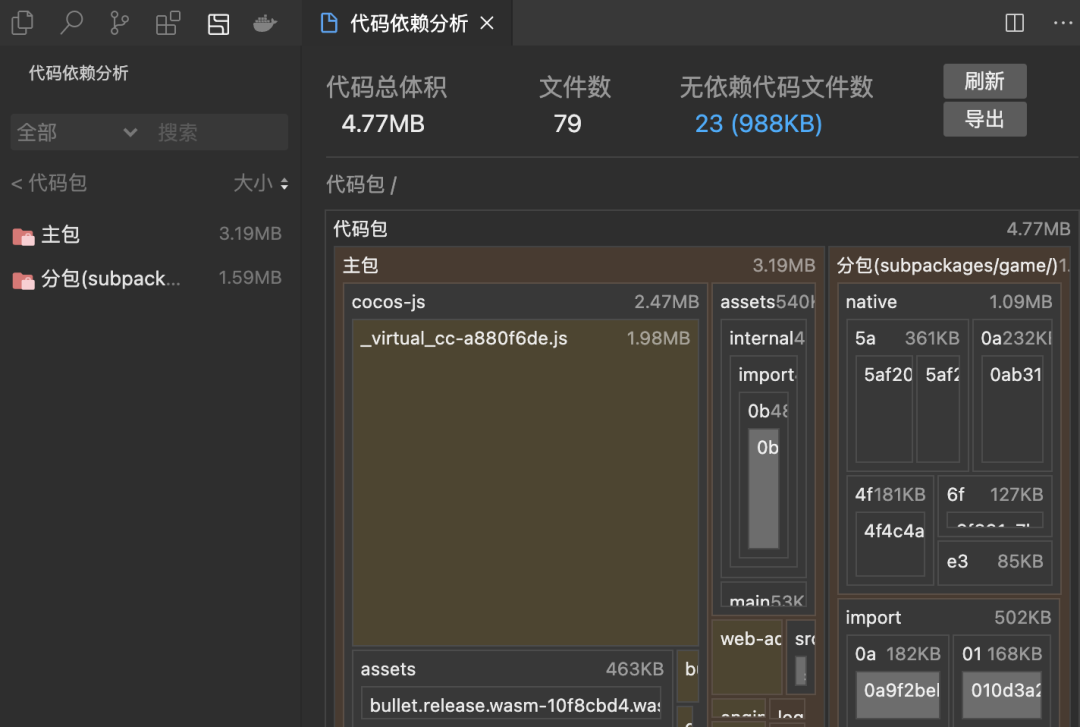Open the Source Control branch icon
Image resolution: width=1080 pixels, height=727 pixels.
point(119,22)
